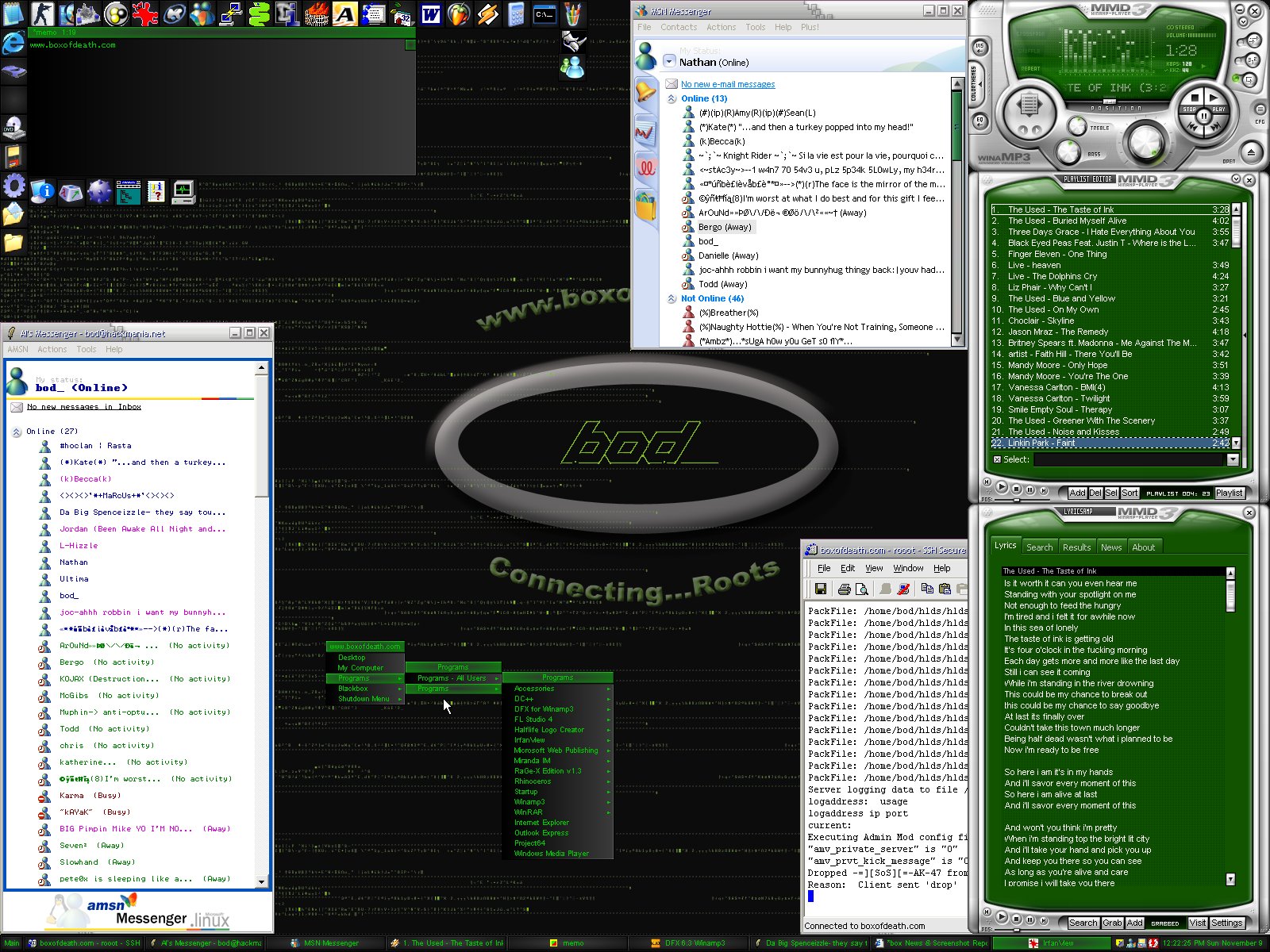Switch to News tab in lyrics panel

pos(1111,547)
